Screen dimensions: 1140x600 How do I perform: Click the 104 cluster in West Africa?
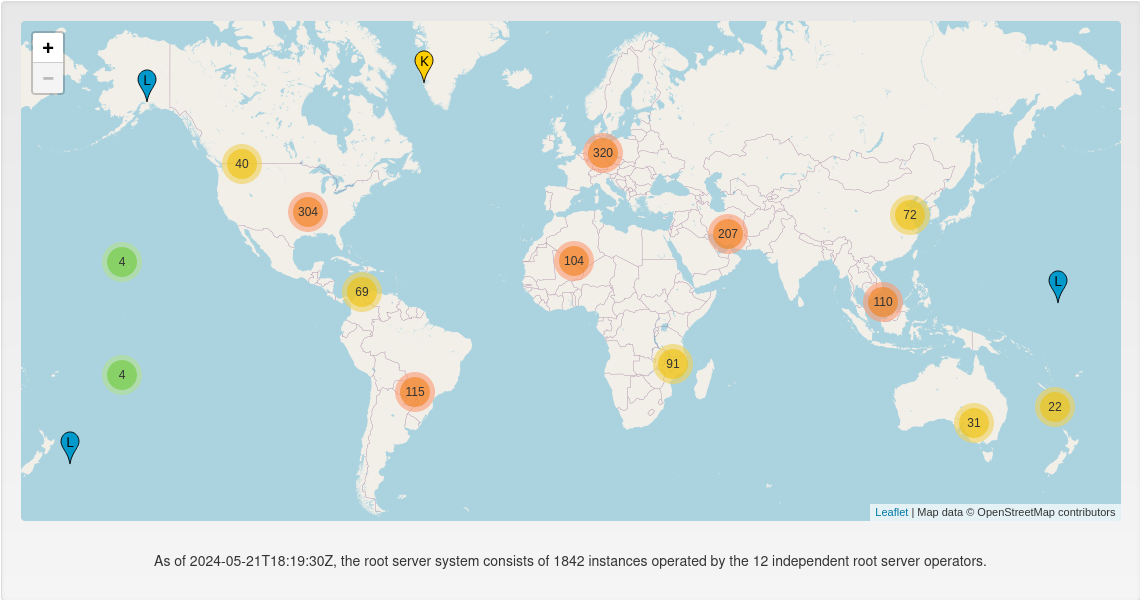574,261
